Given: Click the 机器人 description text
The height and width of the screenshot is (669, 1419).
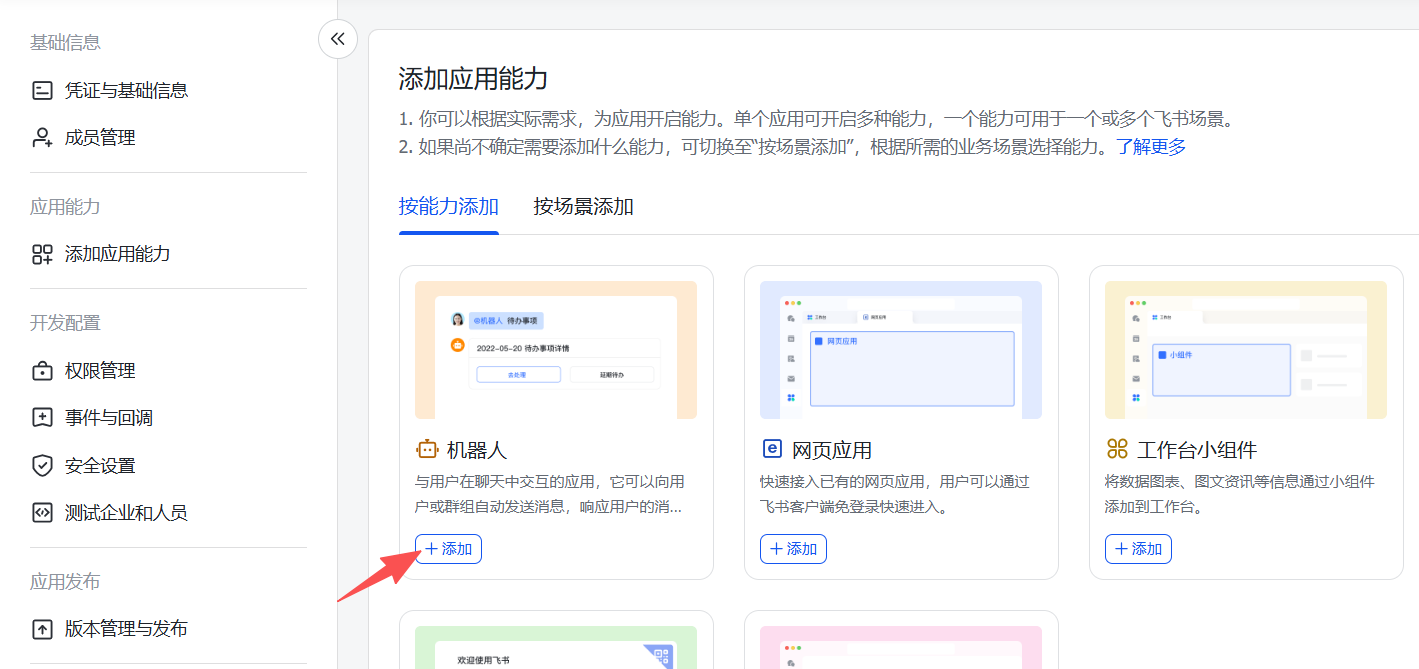Looking at the screenshot, I should (550, 494).
